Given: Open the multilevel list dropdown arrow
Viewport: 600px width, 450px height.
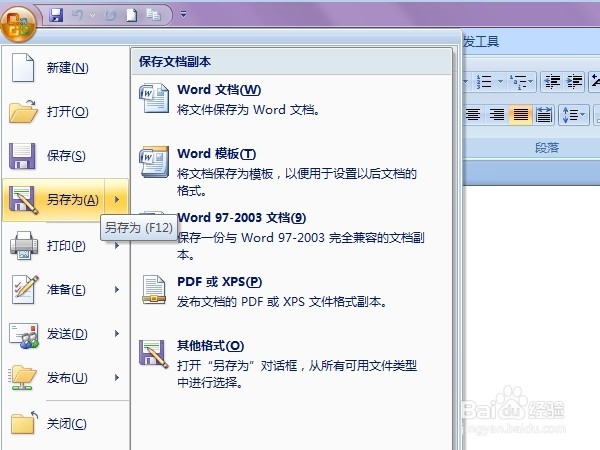Looking at the screenshot, I should click(x=531, y=82).
